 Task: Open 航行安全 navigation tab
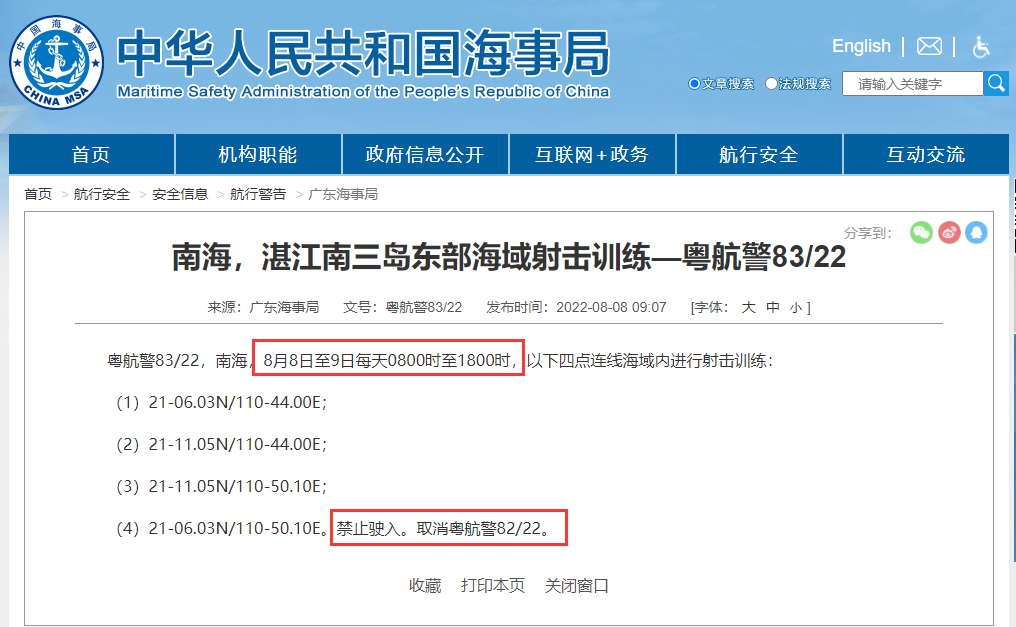pos(759,154)
